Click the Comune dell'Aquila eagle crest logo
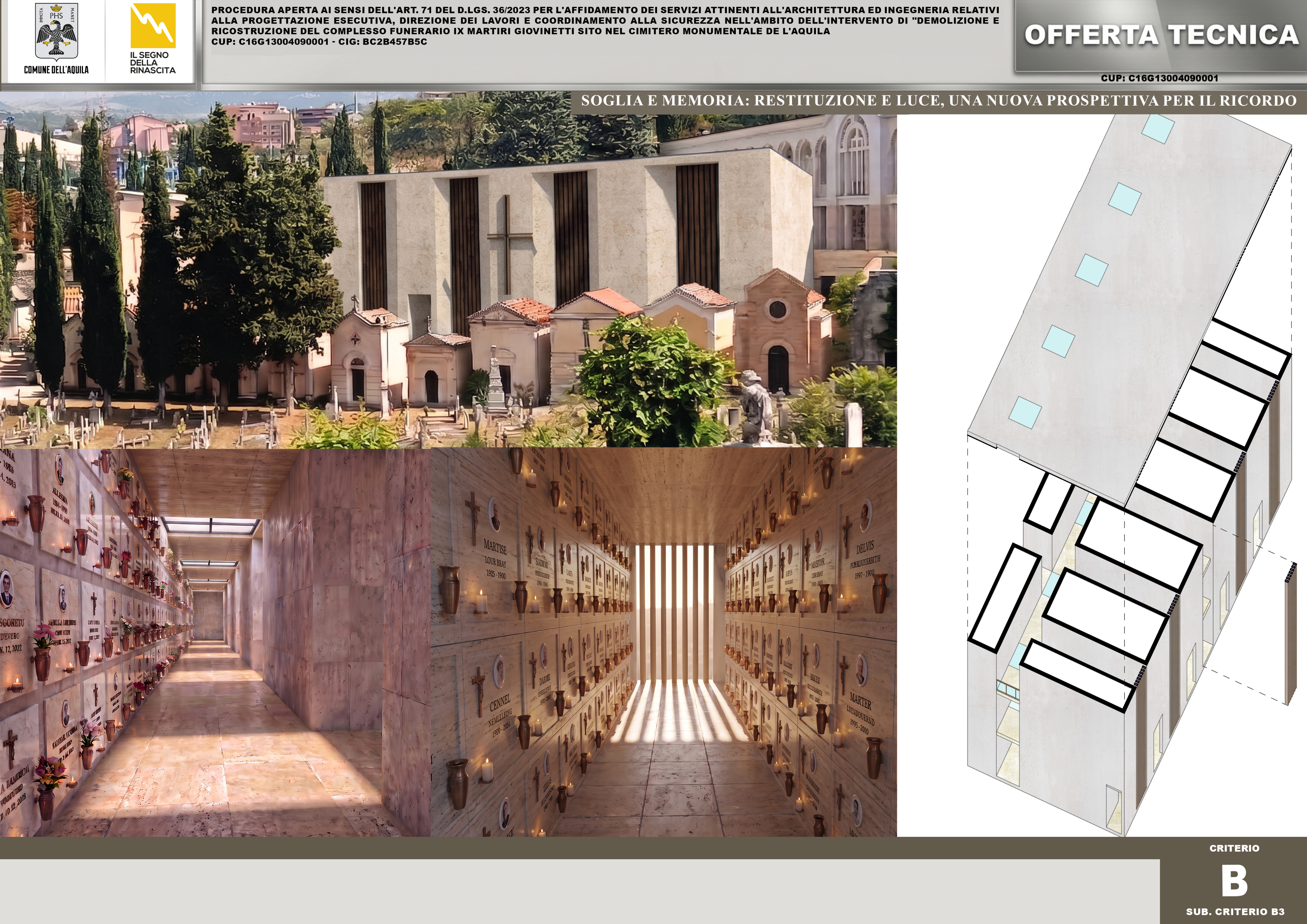This screenshot has height=924, width=1307. click(x=56, y=33)
